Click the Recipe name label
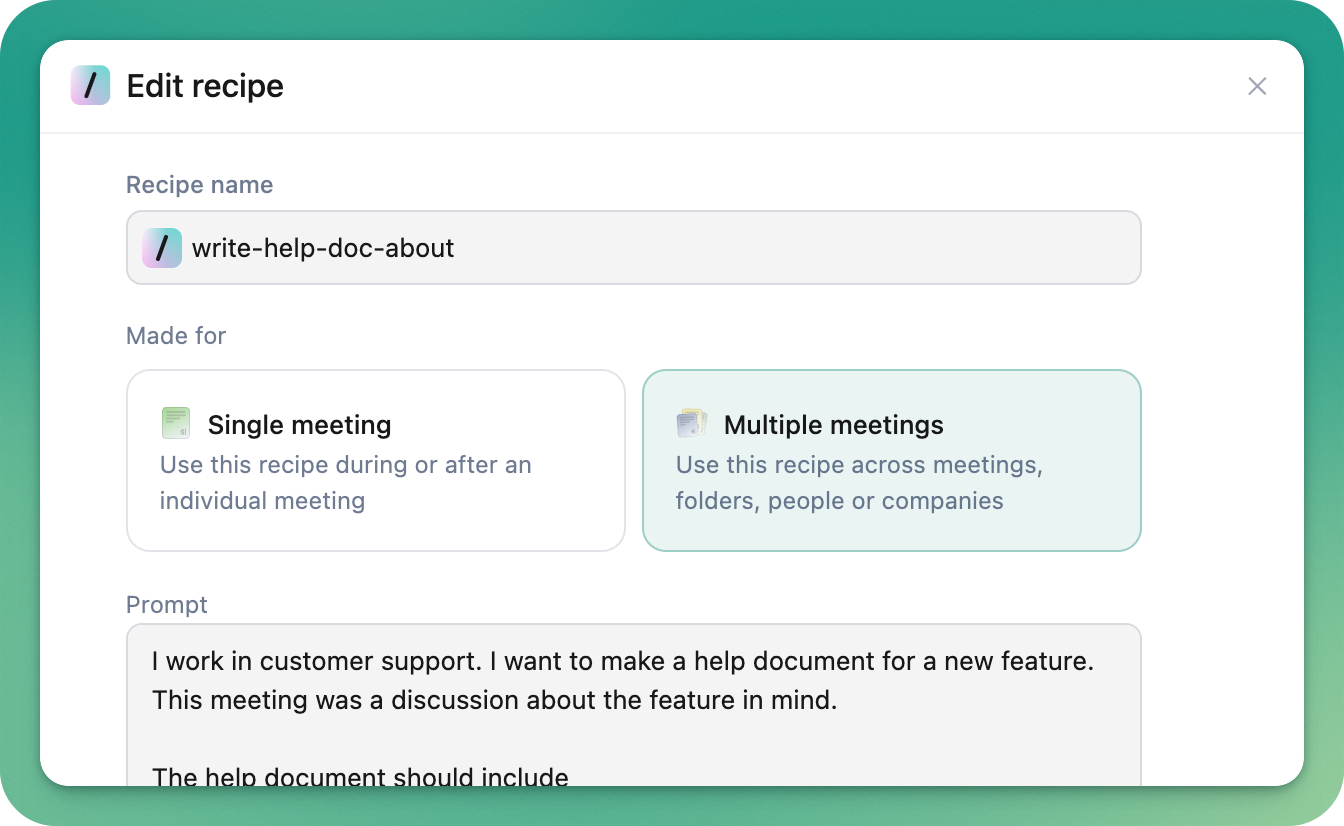1344x826 pixels. (x=199, y=185)
